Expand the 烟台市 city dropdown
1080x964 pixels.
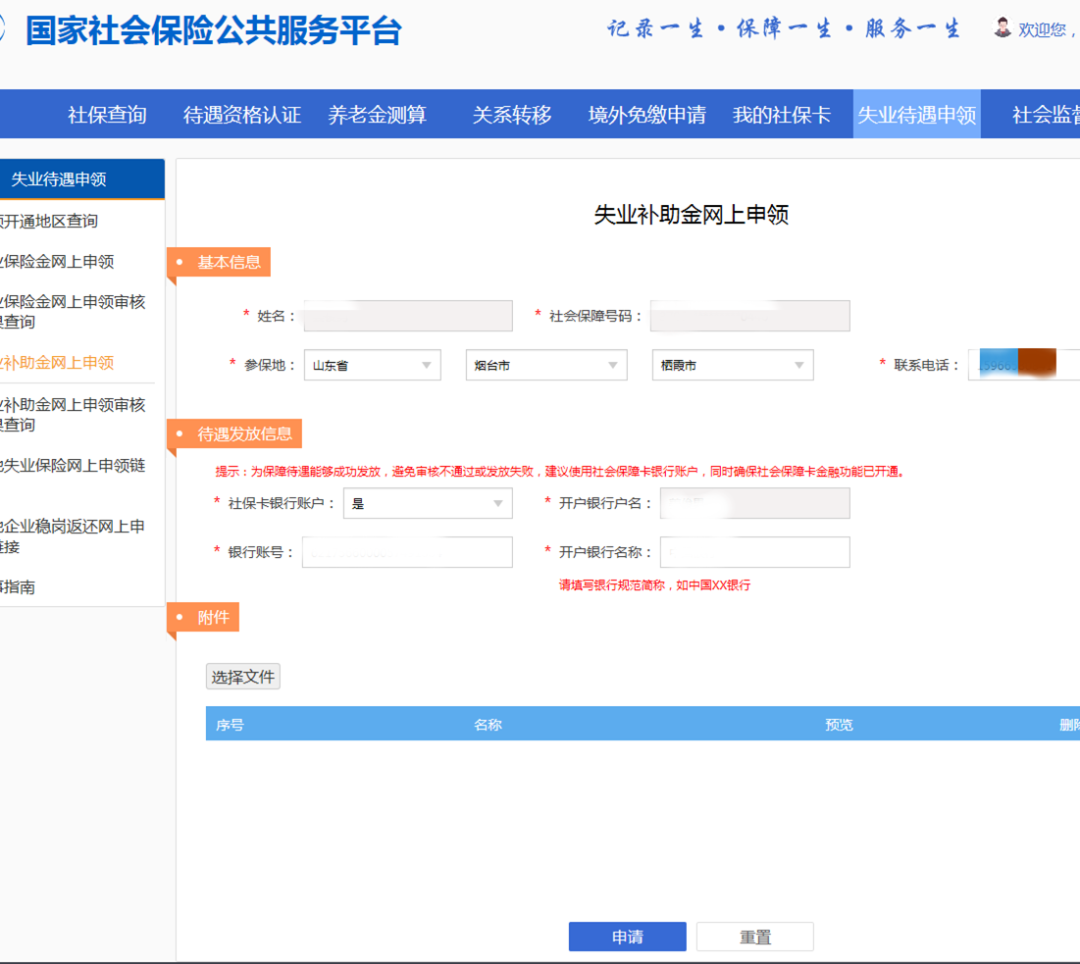coord(546,365)
